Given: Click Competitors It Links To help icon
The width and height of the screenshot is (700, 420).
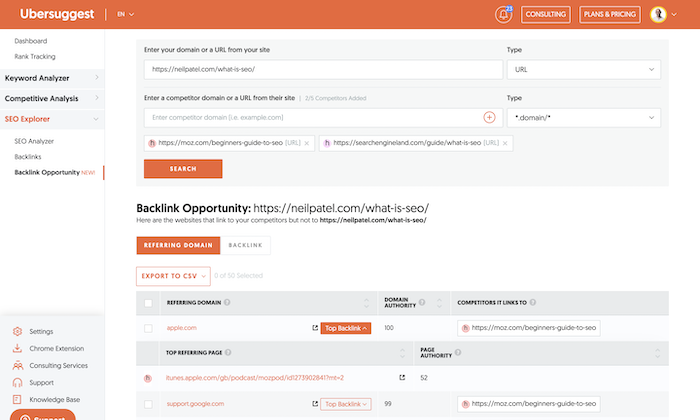Looking at the screenshot, I should click(533, 302).
